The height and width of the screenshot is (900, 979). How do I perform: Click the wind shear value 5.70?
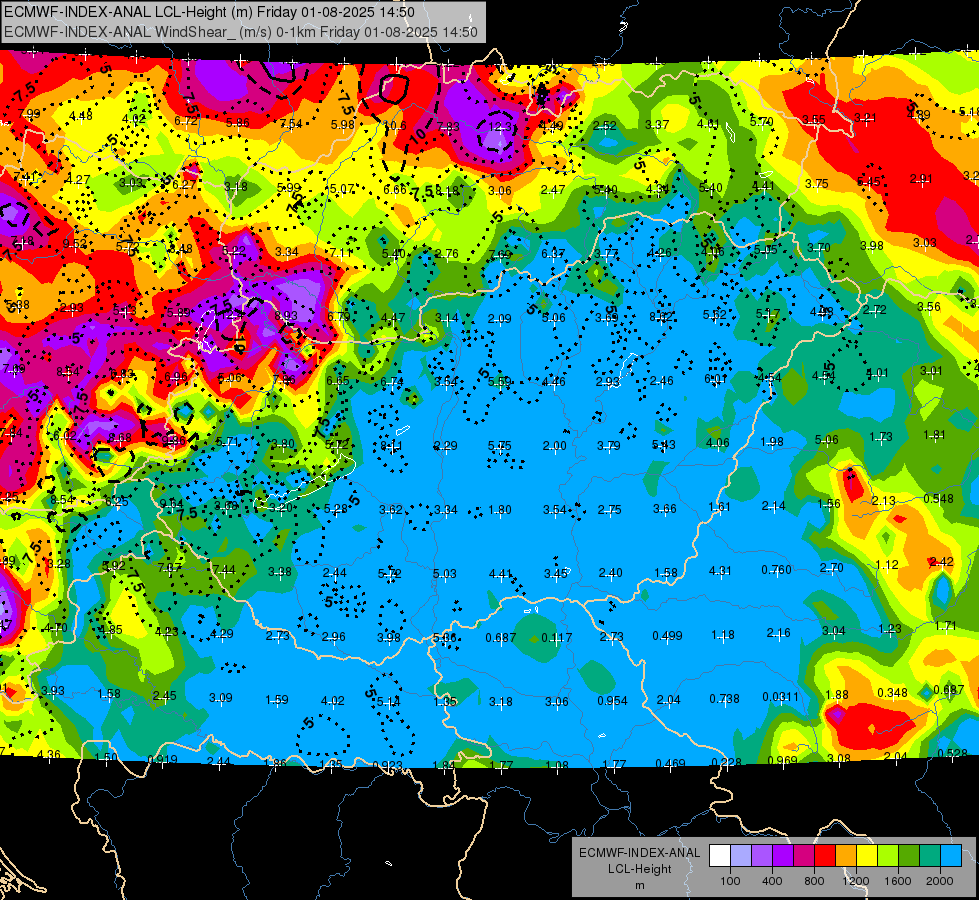(x=762, y=122)
